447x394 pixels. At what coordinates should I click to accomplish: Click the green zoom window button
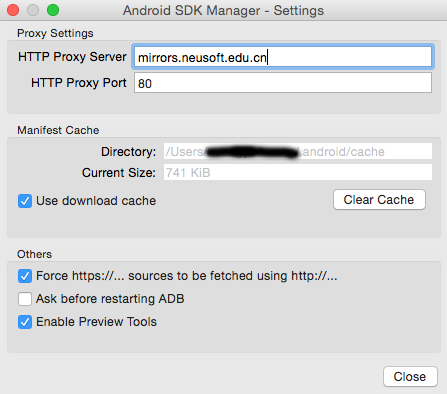pos(53,10)
